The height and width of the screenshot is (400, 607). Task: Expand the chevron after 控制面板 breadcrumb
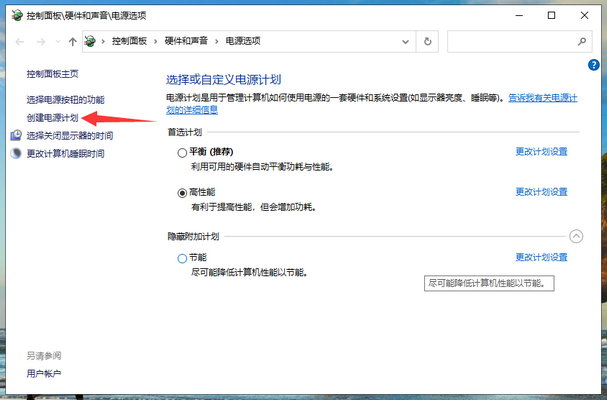click(x=156, y=41)
